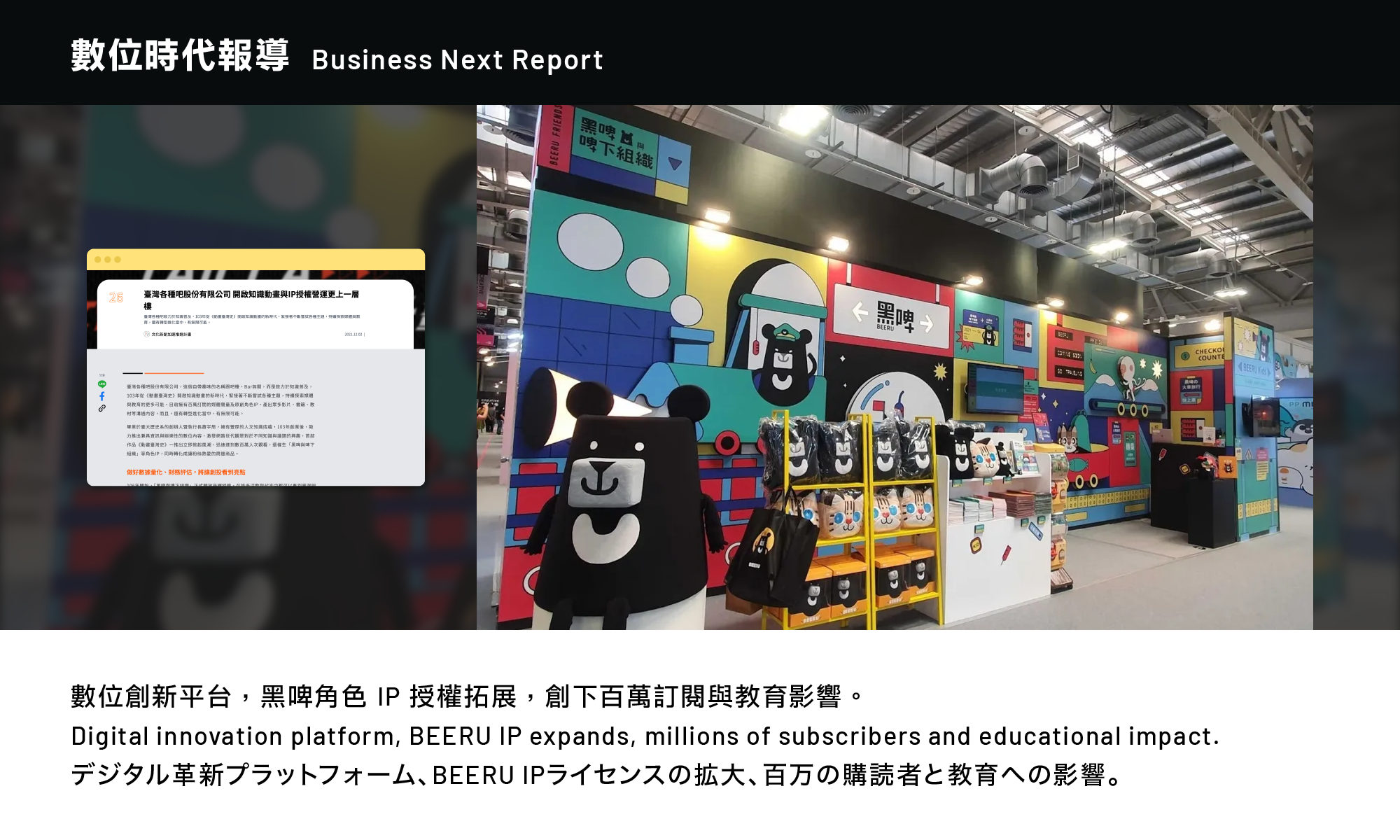Click the CHECKOUT COUNTER sign in photo
This screenshot has width=1400, height=840.
click(1209, 354)
